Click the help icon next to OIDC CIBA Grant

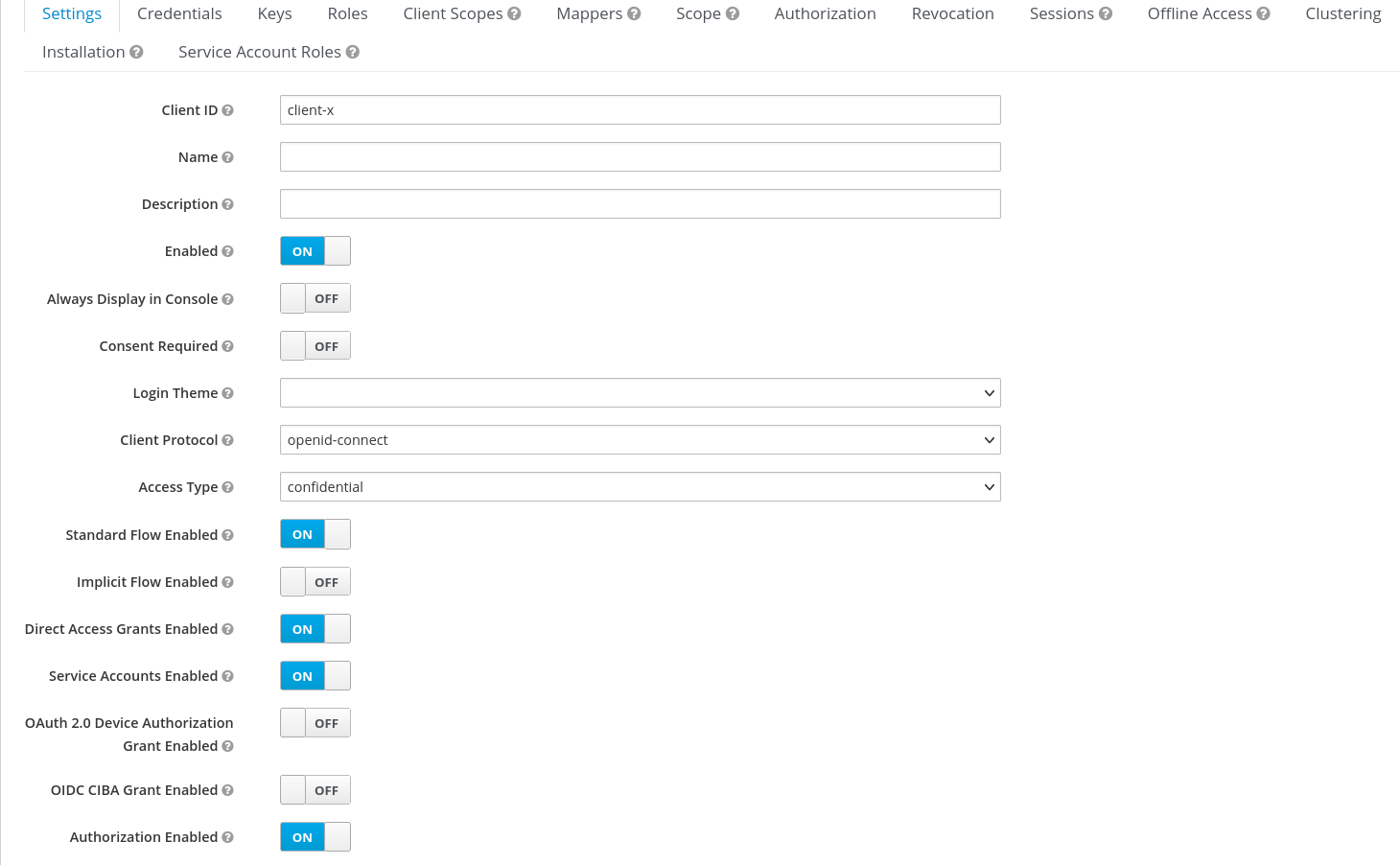coord(229,789)
